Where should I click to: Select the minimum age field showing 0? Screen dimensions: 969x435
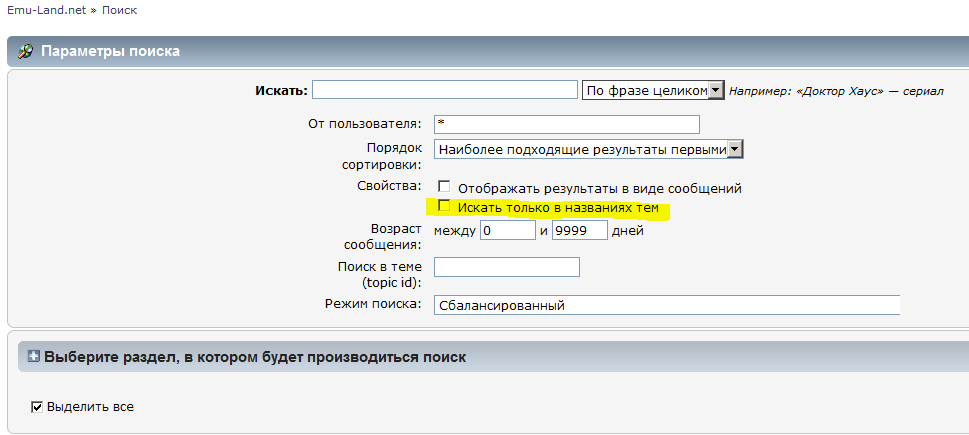pyautogui.click(x=508, y=230)
